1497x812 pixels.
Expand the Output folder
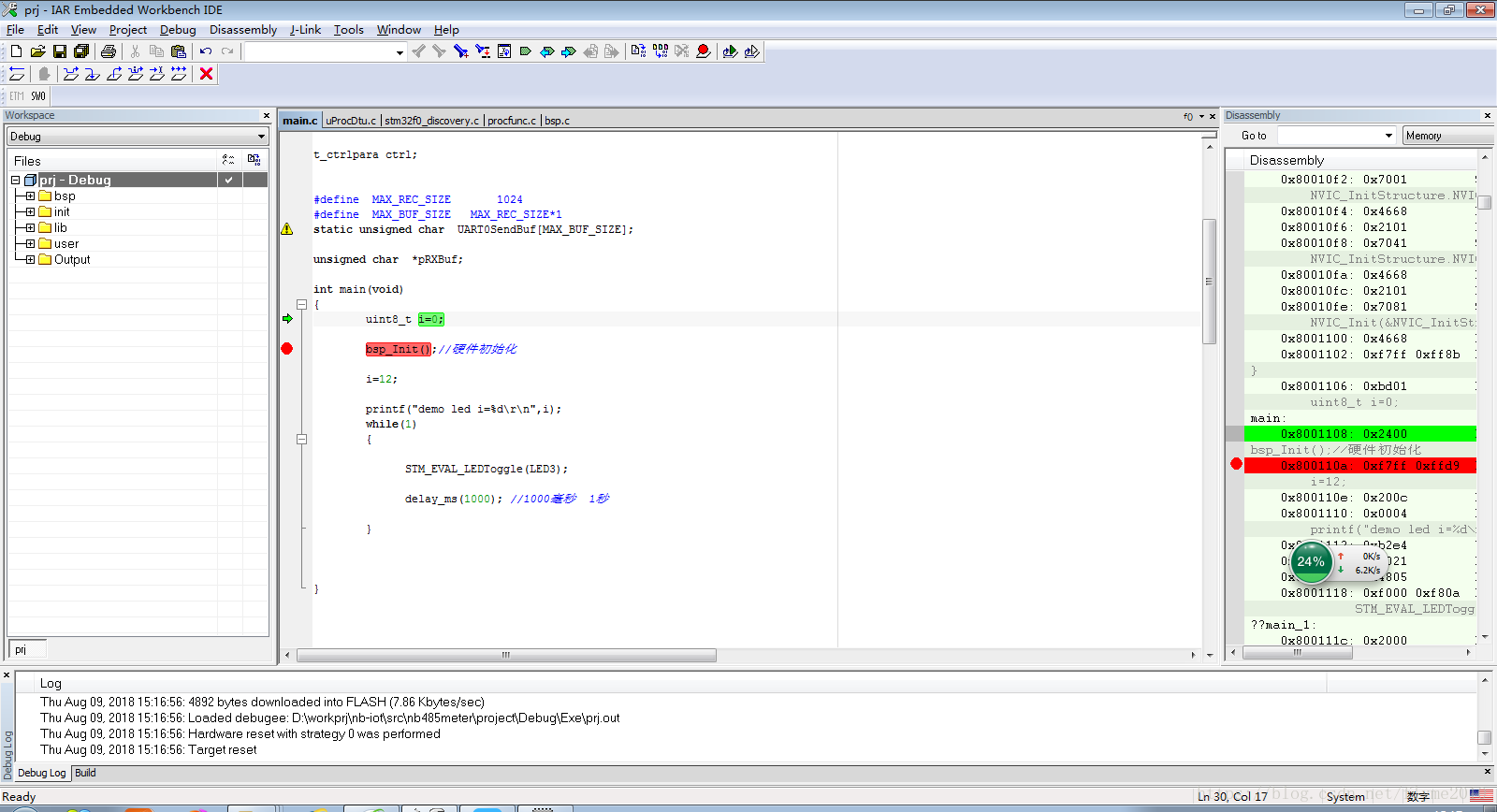click(x=30, y=260)
